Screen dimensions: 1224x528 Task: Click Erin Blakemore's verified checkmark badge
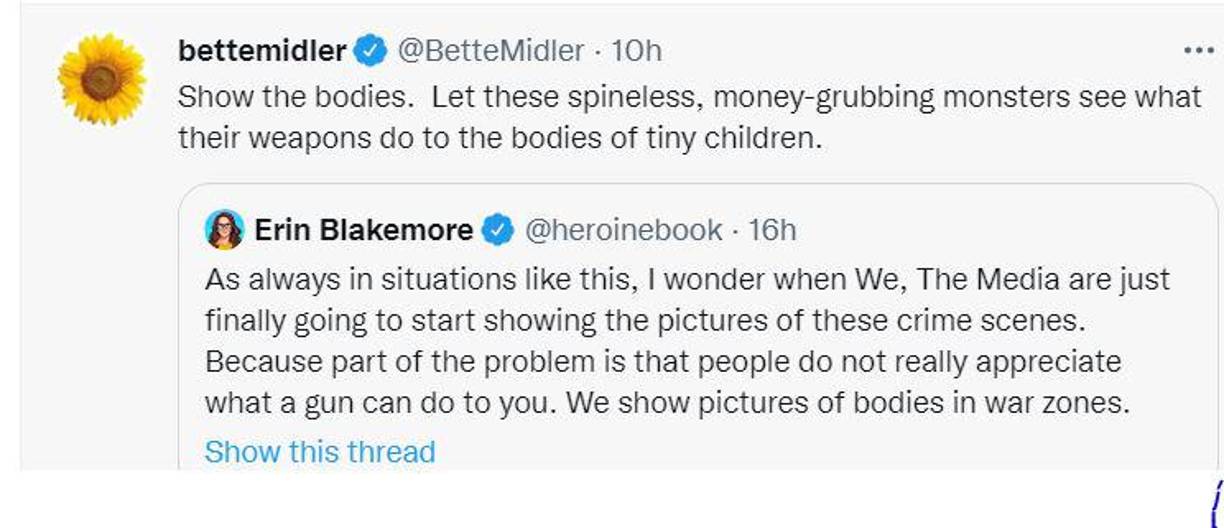[x=497, y=231]
